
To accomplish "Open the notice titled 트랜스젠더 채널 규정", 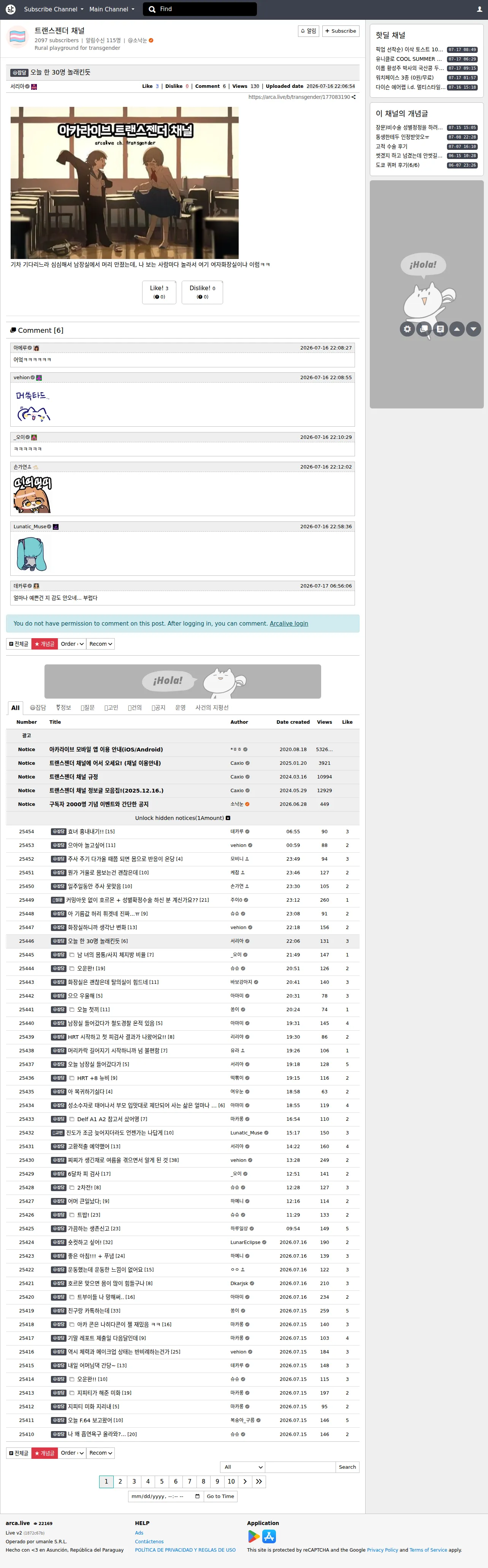I will [x=74, y=777].
